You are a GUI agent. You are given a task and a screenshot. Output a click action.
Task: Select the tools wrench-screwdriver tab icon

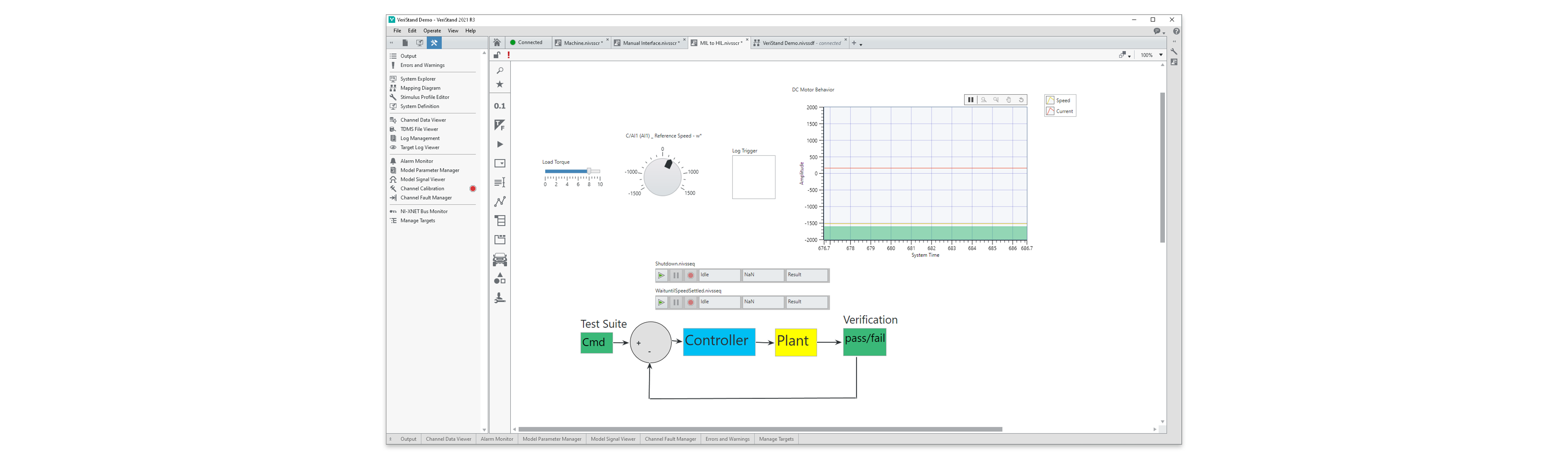(x=434, y=43)
